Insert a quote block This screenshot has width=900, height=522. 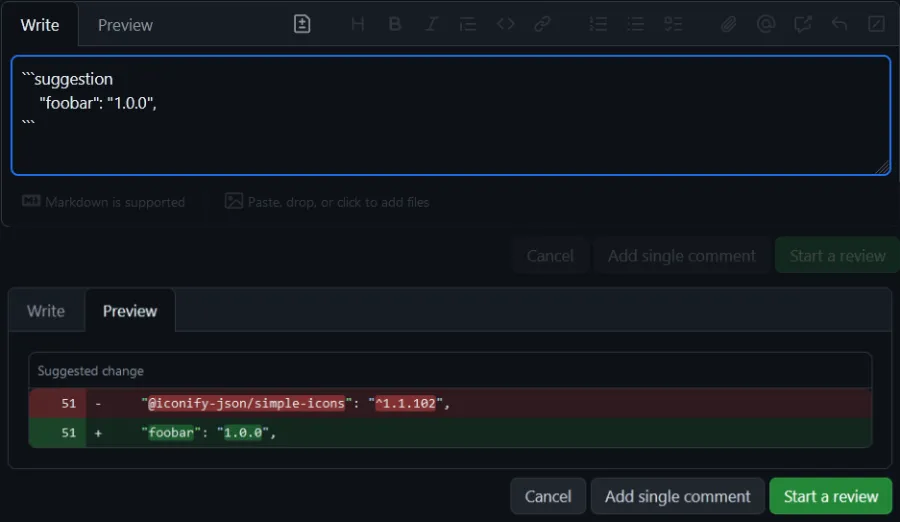point(467,24)
